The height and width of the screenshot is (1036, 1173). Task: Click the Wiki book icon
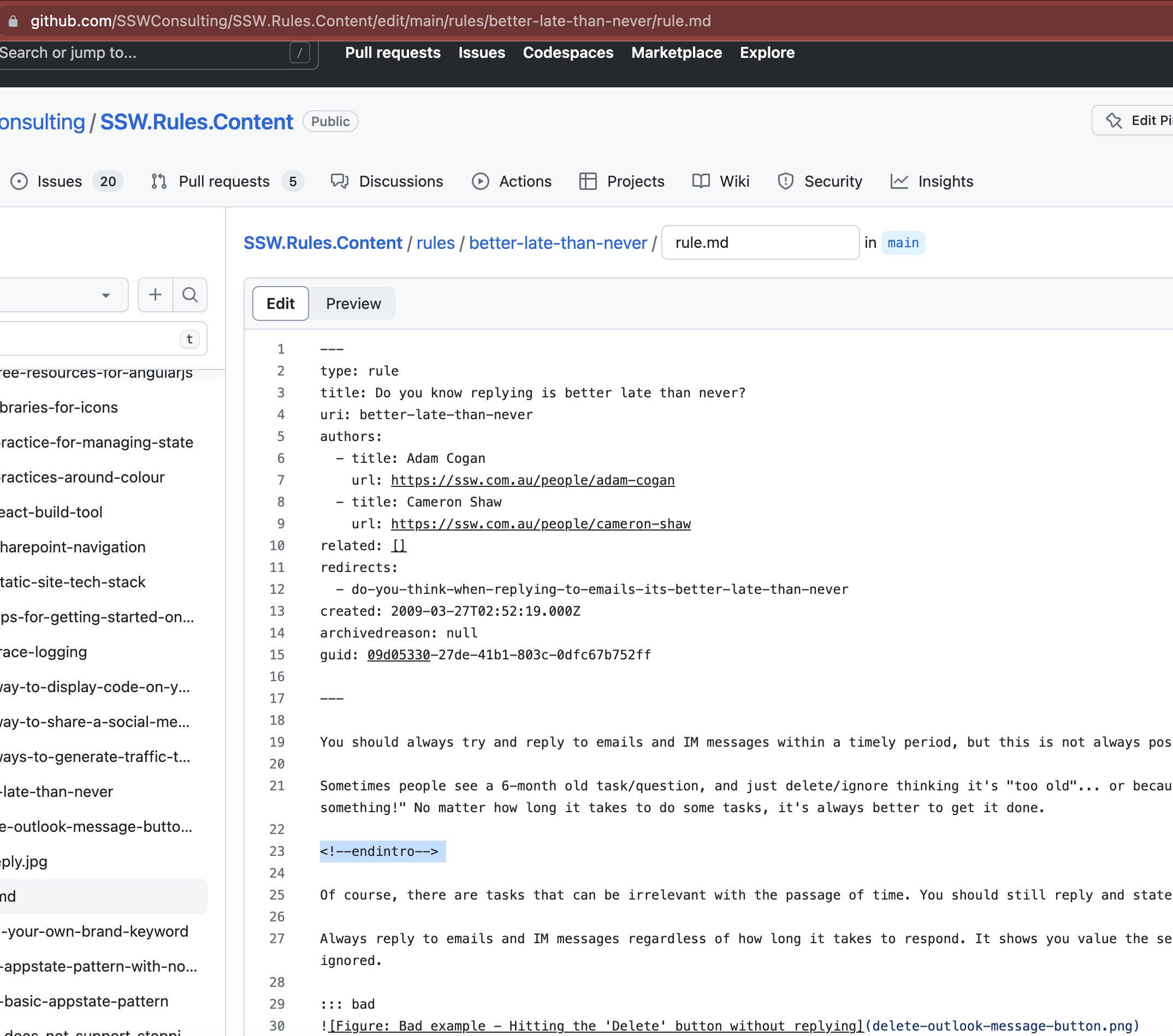click(x=701, y=181)
